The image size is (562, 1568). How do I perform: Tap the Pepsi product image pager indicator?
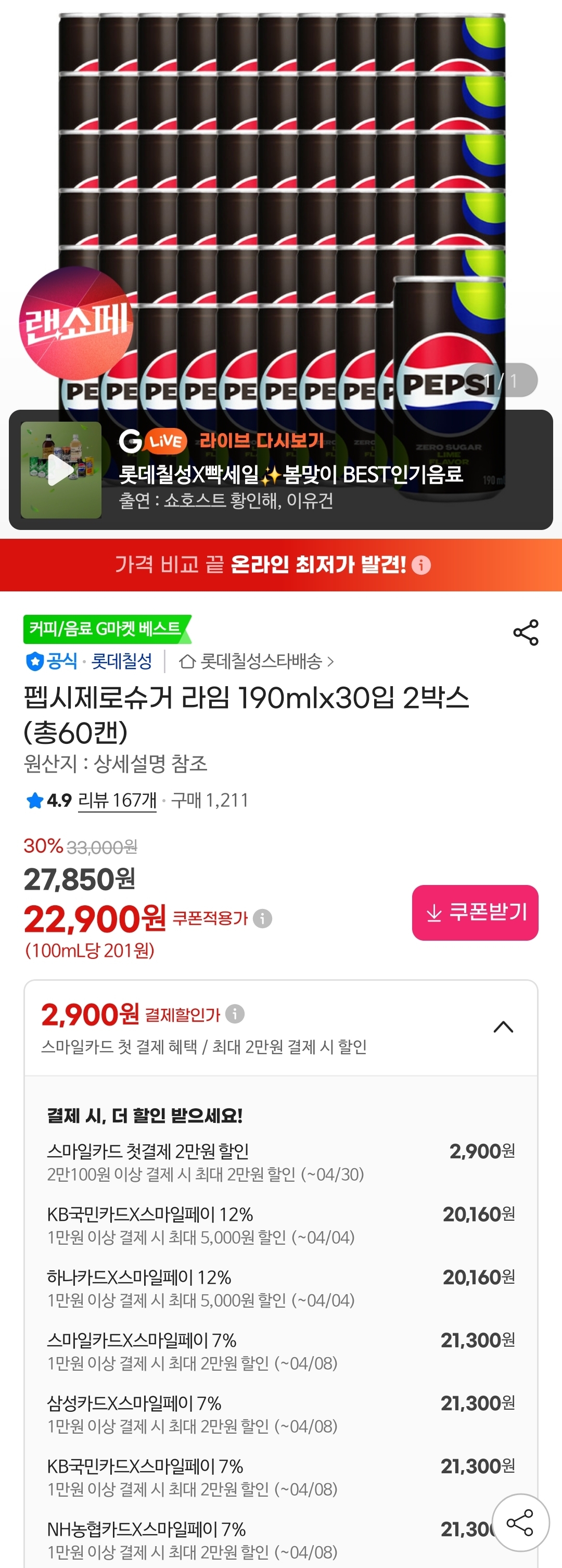pyautogui.click(x=501, y=381)
